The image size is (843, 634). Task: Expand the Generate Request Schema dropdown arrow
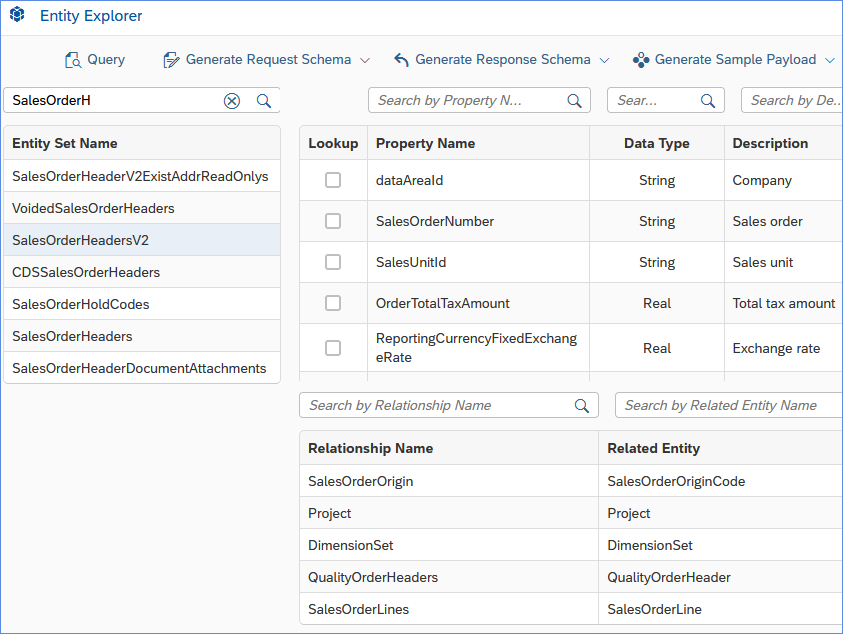(x=365, y=60)
